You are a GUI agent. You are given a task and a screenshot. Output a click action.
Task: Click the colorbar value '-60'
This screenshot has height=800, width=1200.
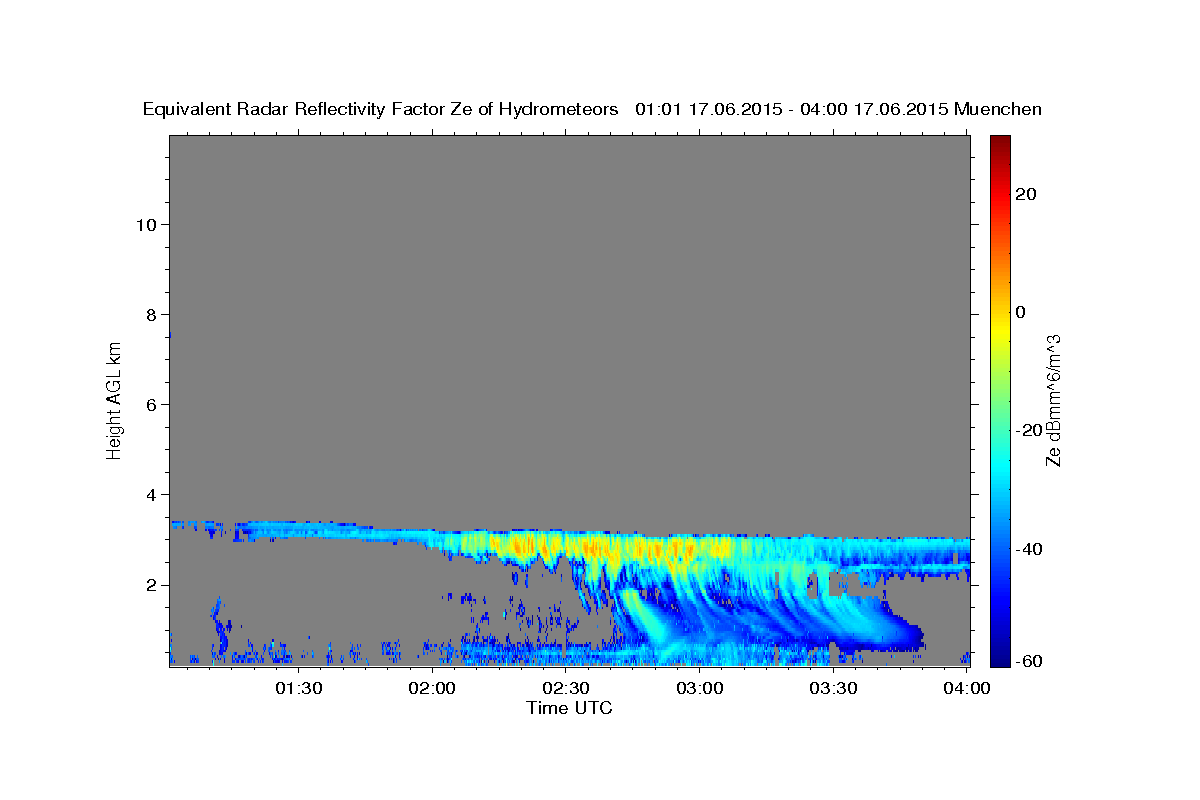(1029, 660)
